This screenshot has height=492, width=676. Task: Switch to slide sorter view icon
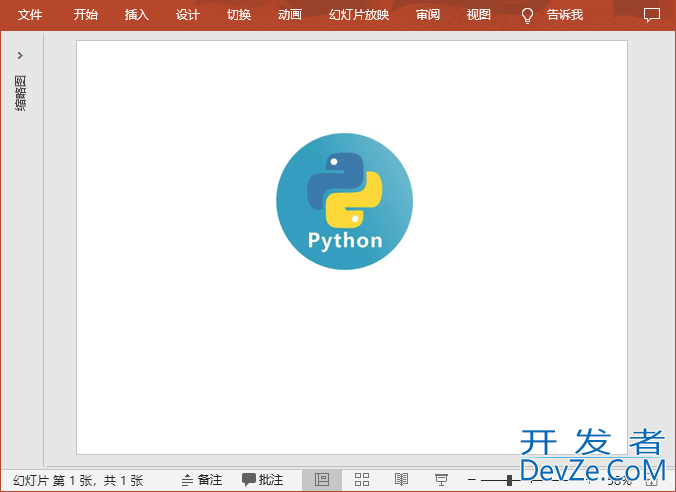(x=362, y=479)
